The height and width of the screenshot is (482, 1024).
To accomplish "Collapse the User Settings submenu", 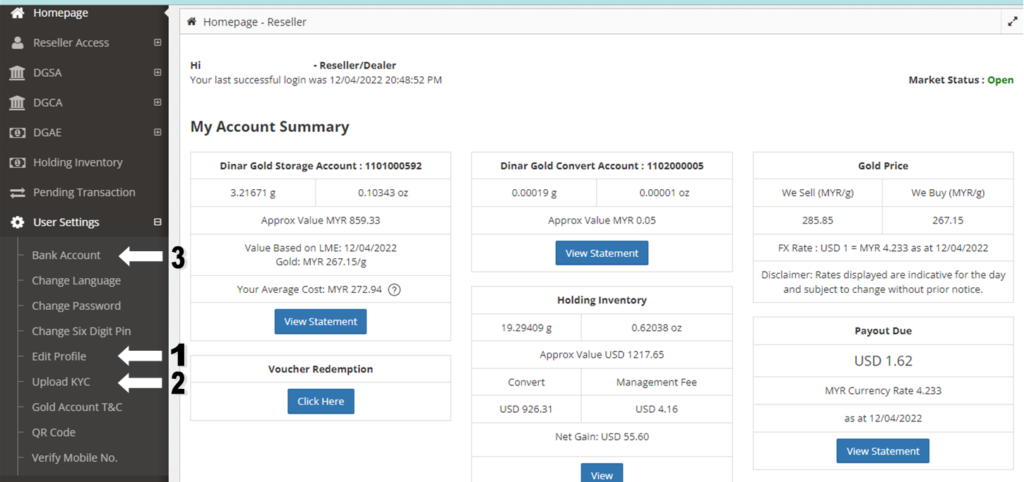I will click(157, 222).
